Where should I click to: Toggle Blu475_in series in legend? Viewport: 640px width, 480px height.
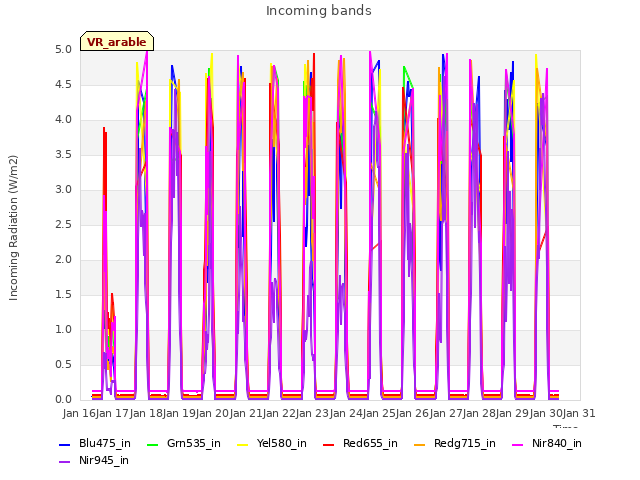tap(95, 444)
